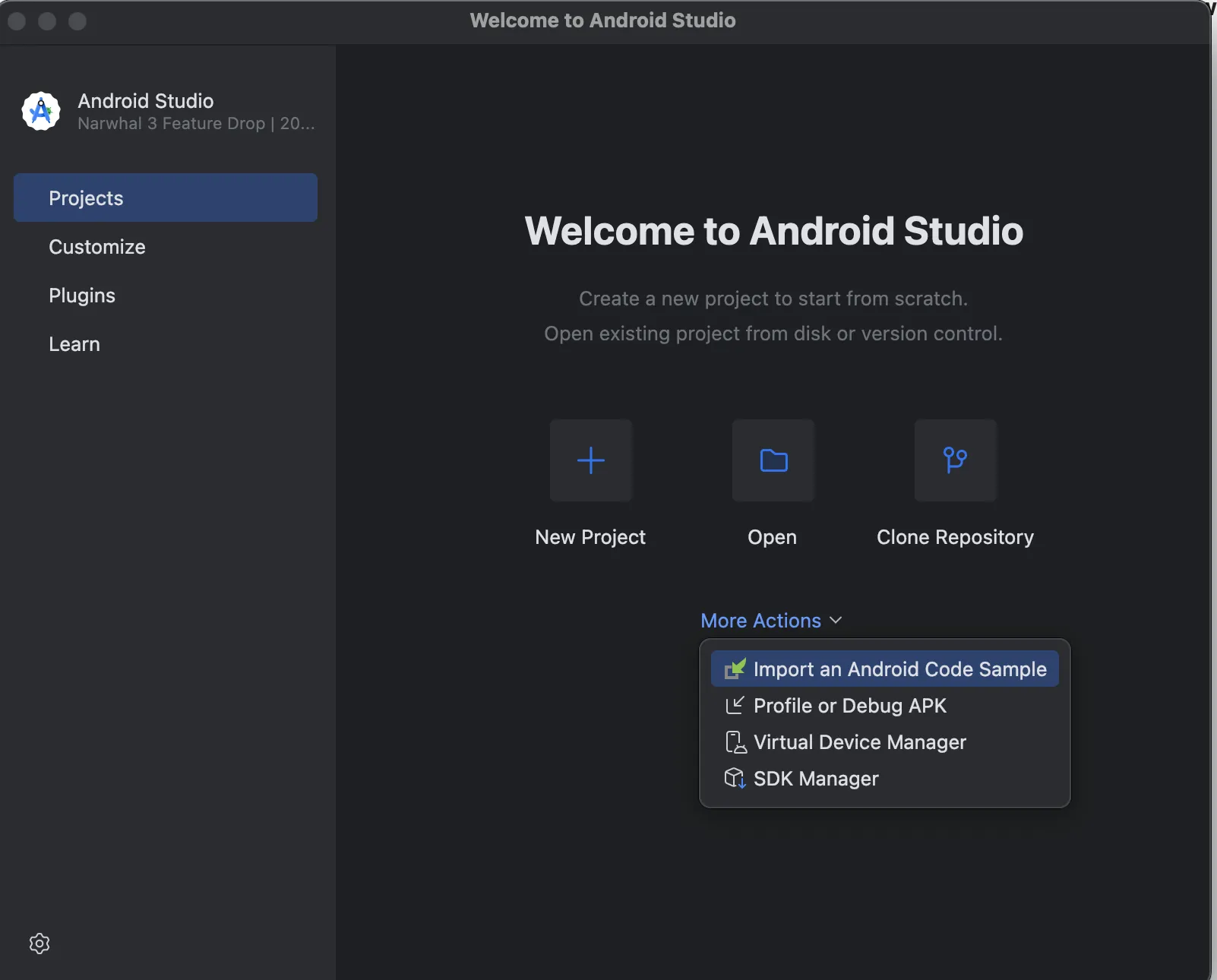Click the Android Studio product name
This screenshot has width=1217, height=980.
pyautogui.click(x=146, y=100)
